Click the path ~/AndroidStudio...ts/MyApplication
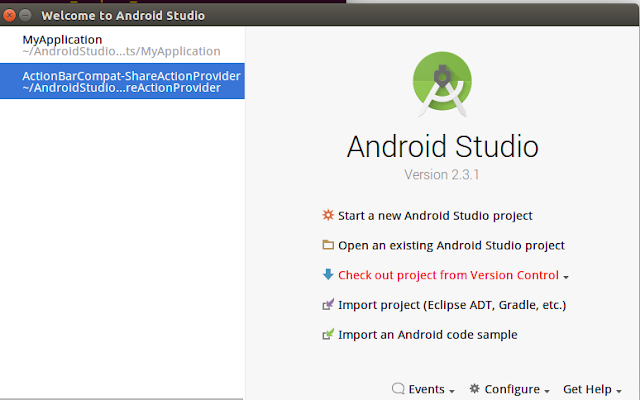 [121, 51]
